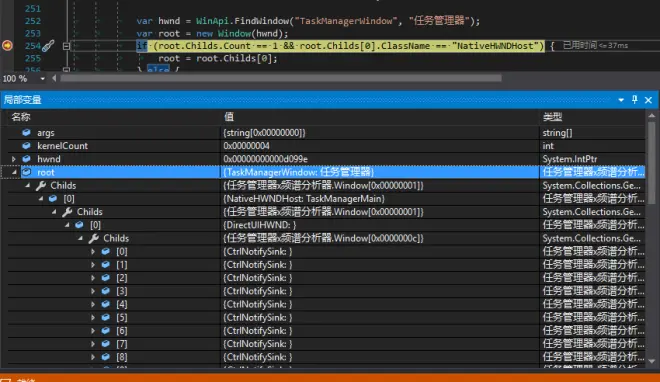
Task: Expand the hwnd variable
Action: (x=13, y=159)
